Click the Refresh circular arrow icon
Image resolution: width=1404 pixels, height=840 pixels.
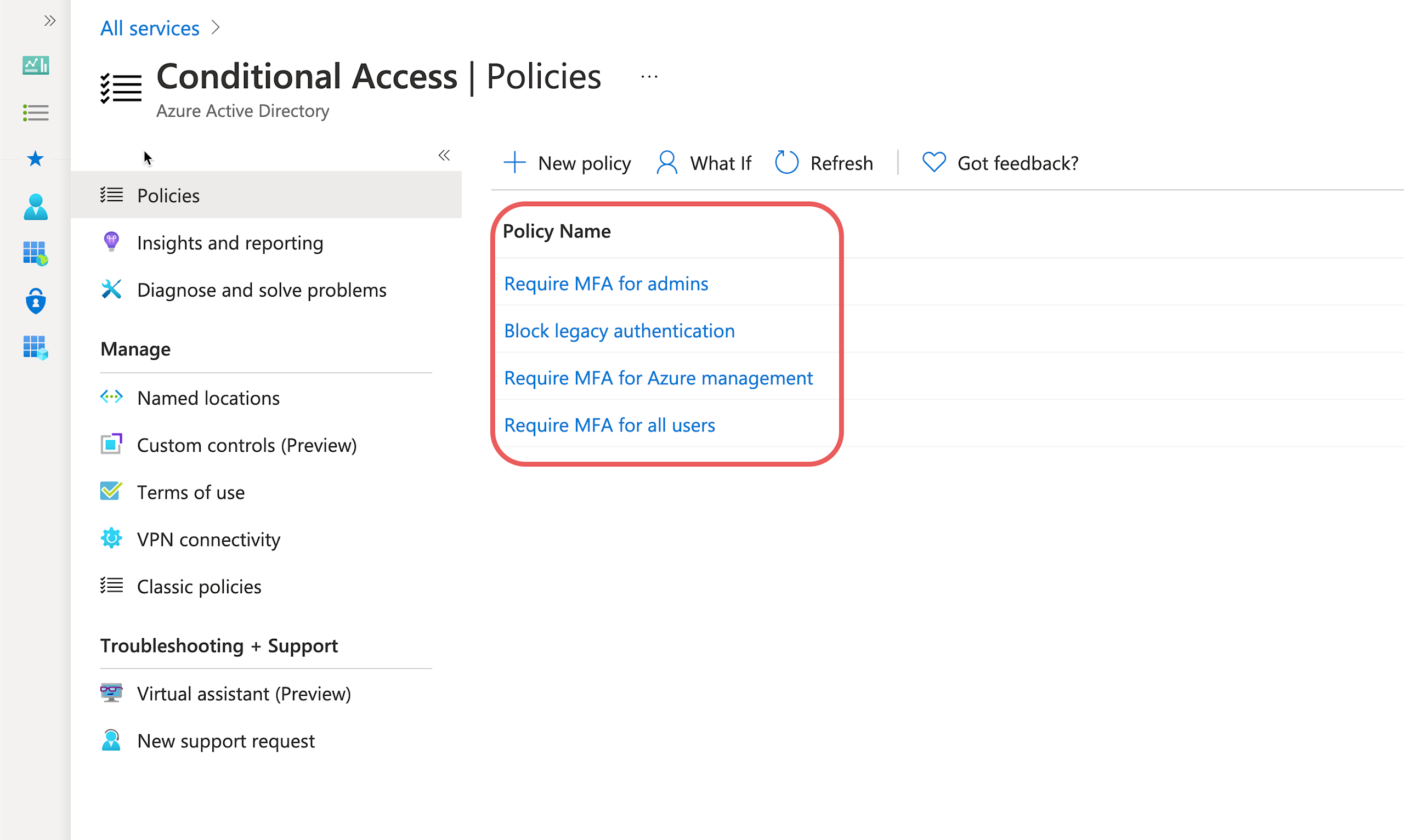pos(786,162)
